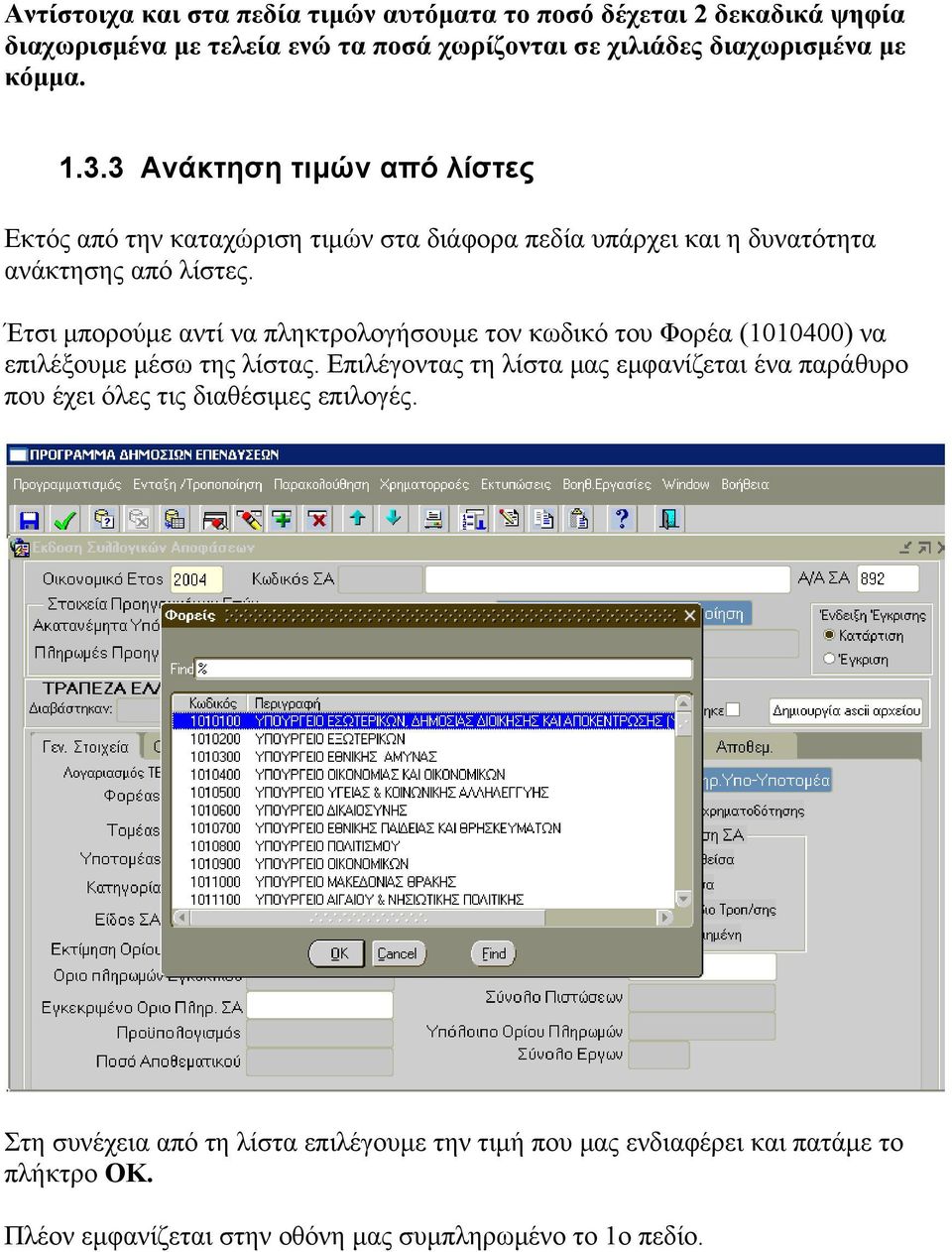Switch to the Γεν. Στοιχεία tab
952x1252 pixels.
85,747
